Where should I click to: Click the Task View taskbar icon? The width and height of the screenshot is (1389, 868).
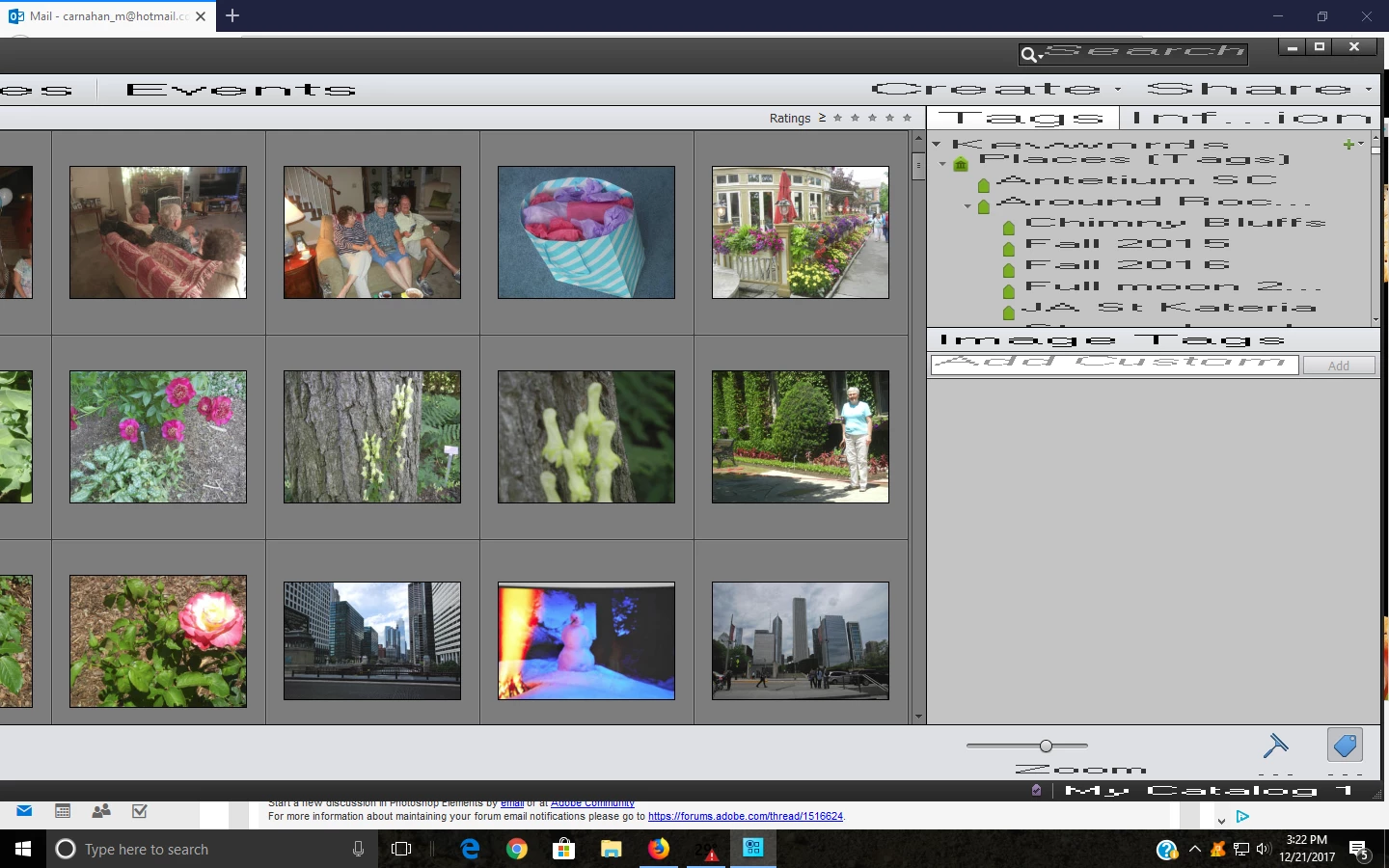[x=401, y=849]
